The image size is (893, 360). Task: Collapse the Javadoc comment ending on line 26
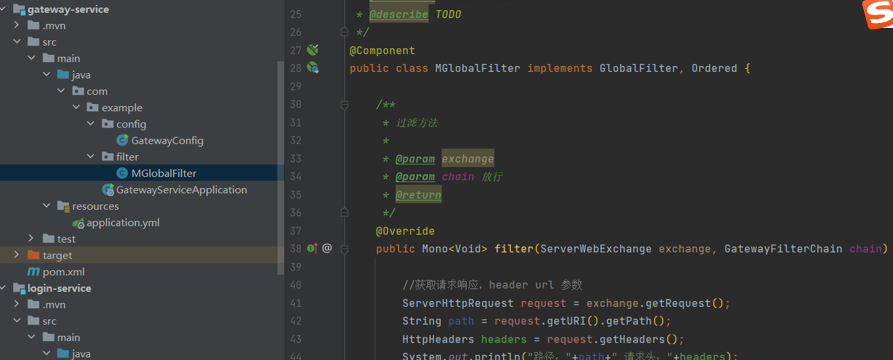[344, 31]
